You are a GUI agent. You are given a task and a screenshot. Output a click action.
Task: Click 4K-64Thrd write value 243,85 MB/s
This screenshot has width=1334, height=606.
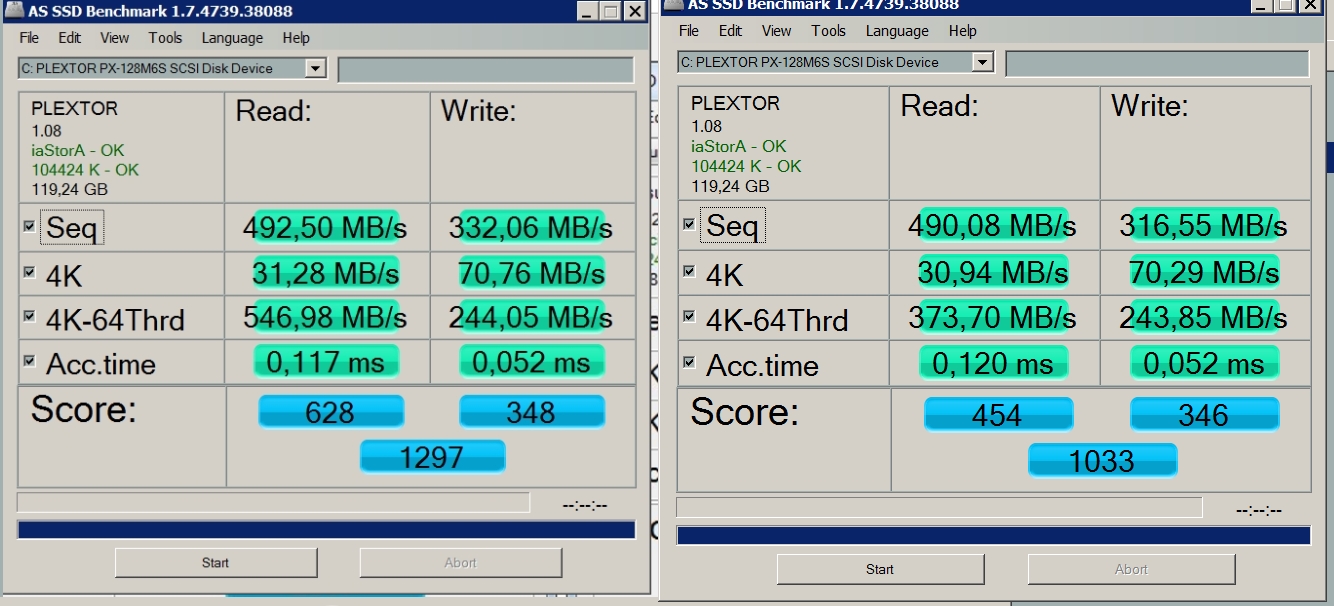tap(1203, 317)
